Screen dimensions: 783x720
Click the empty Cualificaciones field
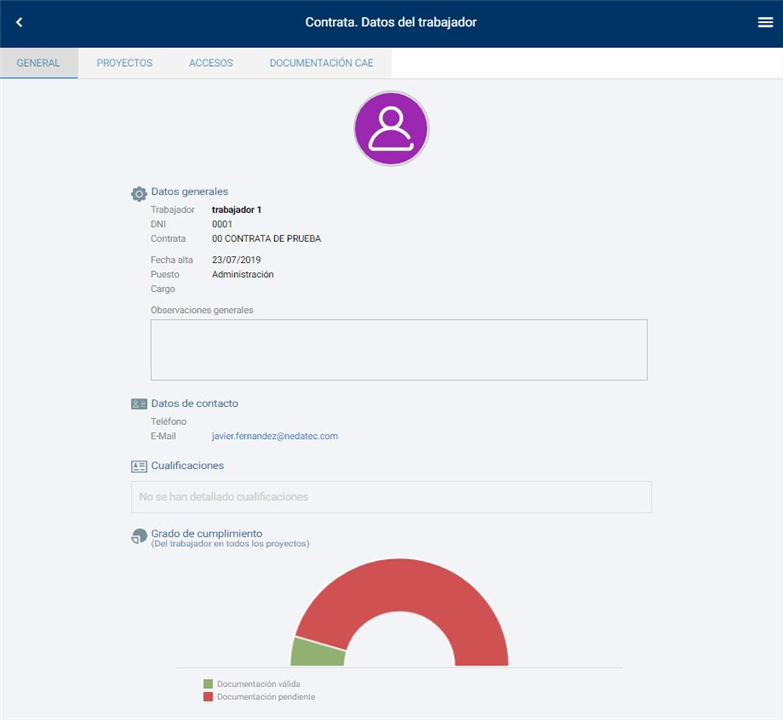(x=391, y=497)
